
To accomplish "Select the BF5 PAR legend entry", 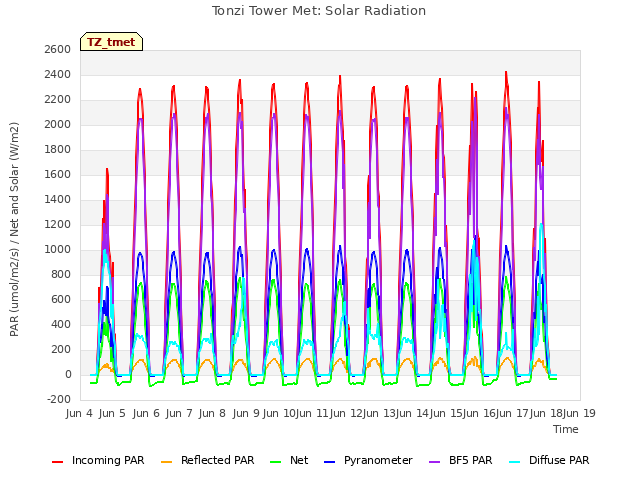I will [461, 460].
